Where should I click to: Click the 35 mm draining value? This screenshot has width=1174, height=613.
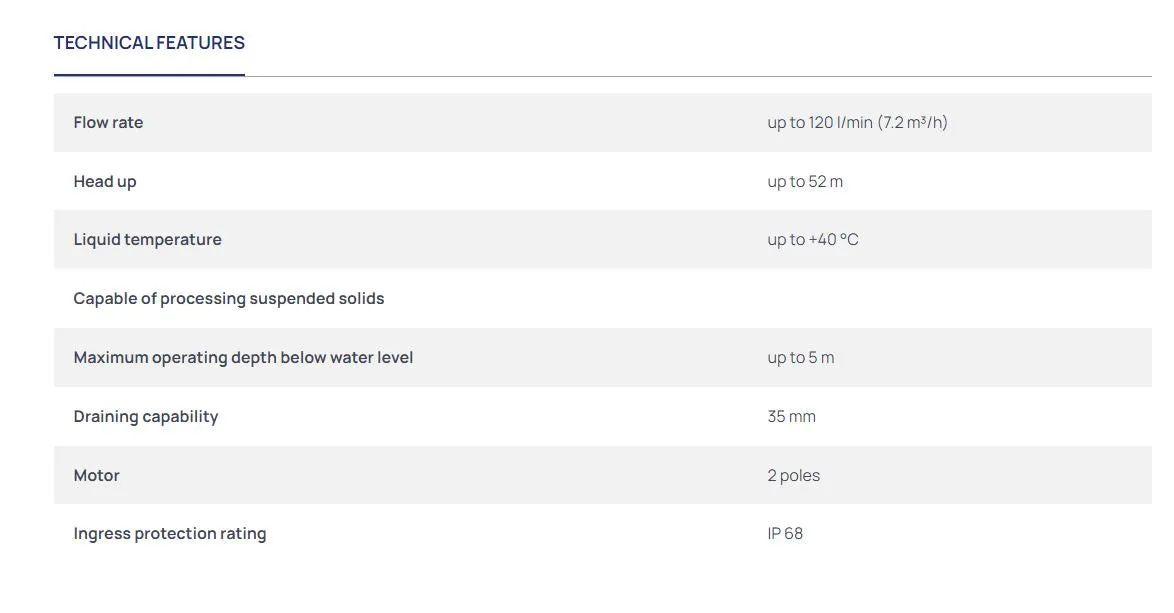click(791, 416)
